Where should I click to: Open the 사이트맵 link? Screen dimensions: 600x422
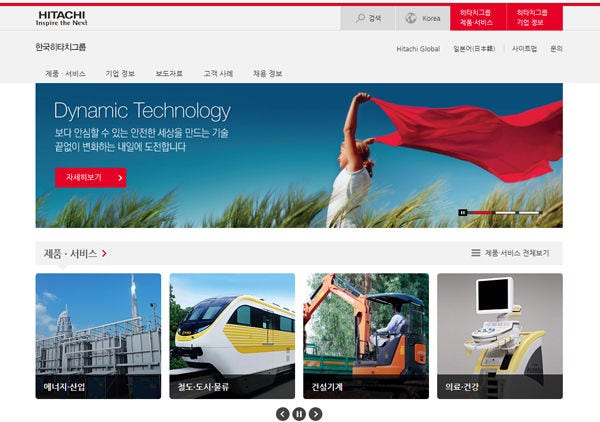click(524, 48)
